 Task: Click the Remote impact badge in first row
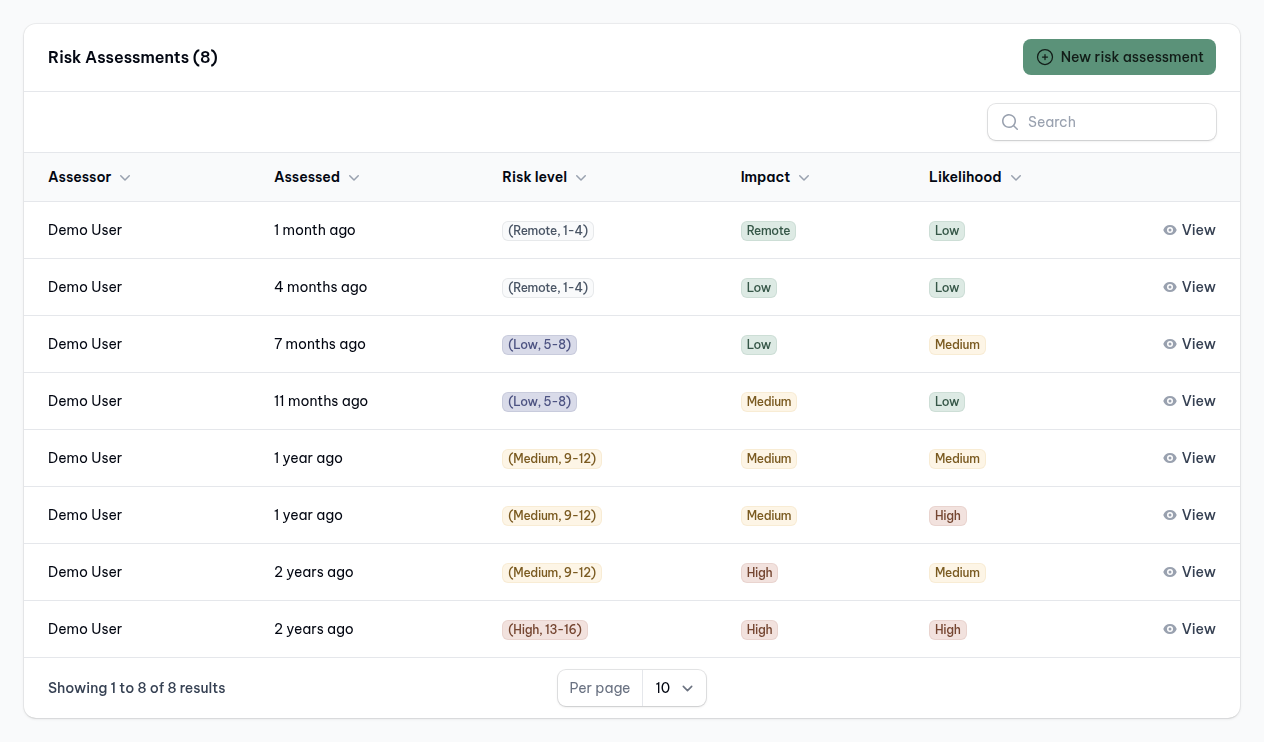(x=768, y=230)
